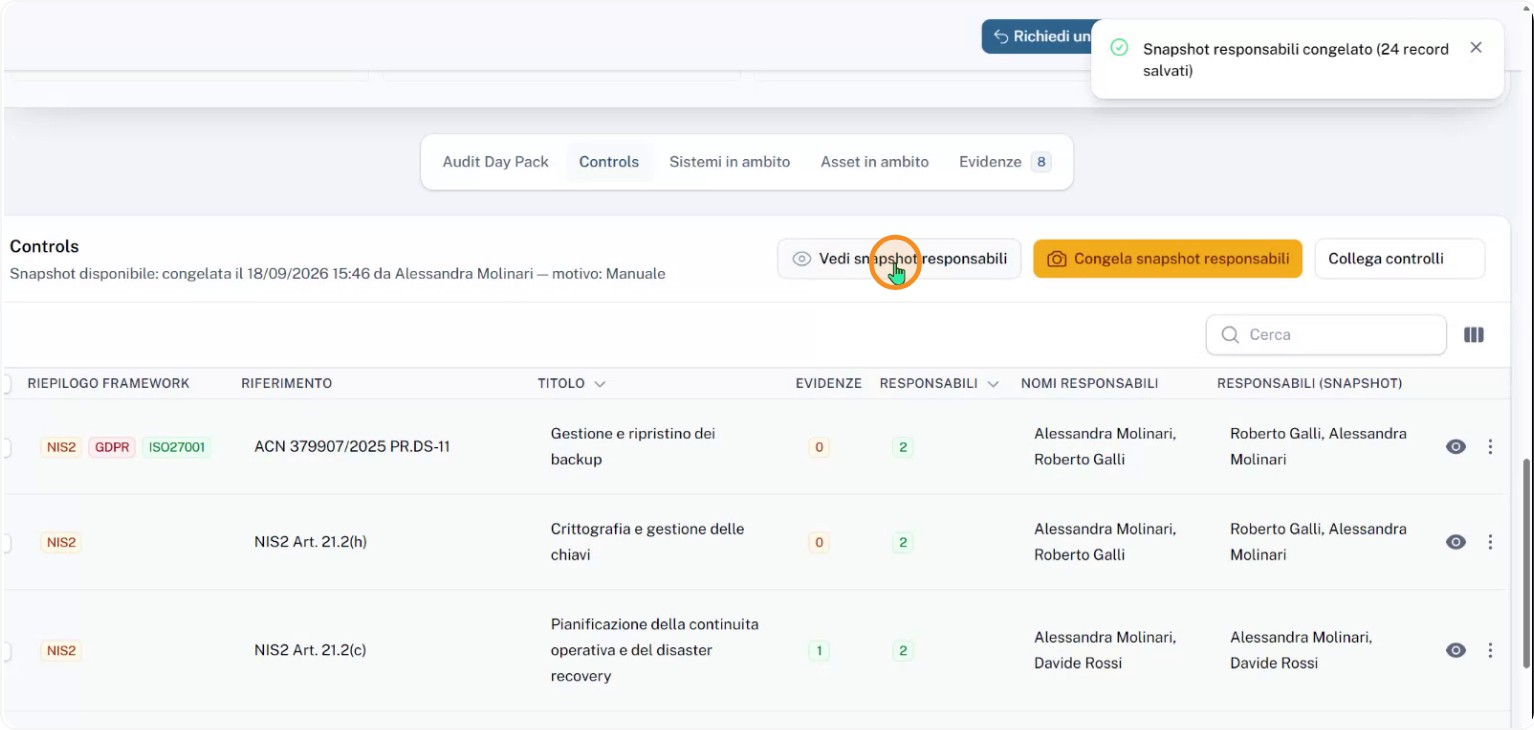
Task: Click the columns layout icon beside search
Action: [x=1474, y=335]
